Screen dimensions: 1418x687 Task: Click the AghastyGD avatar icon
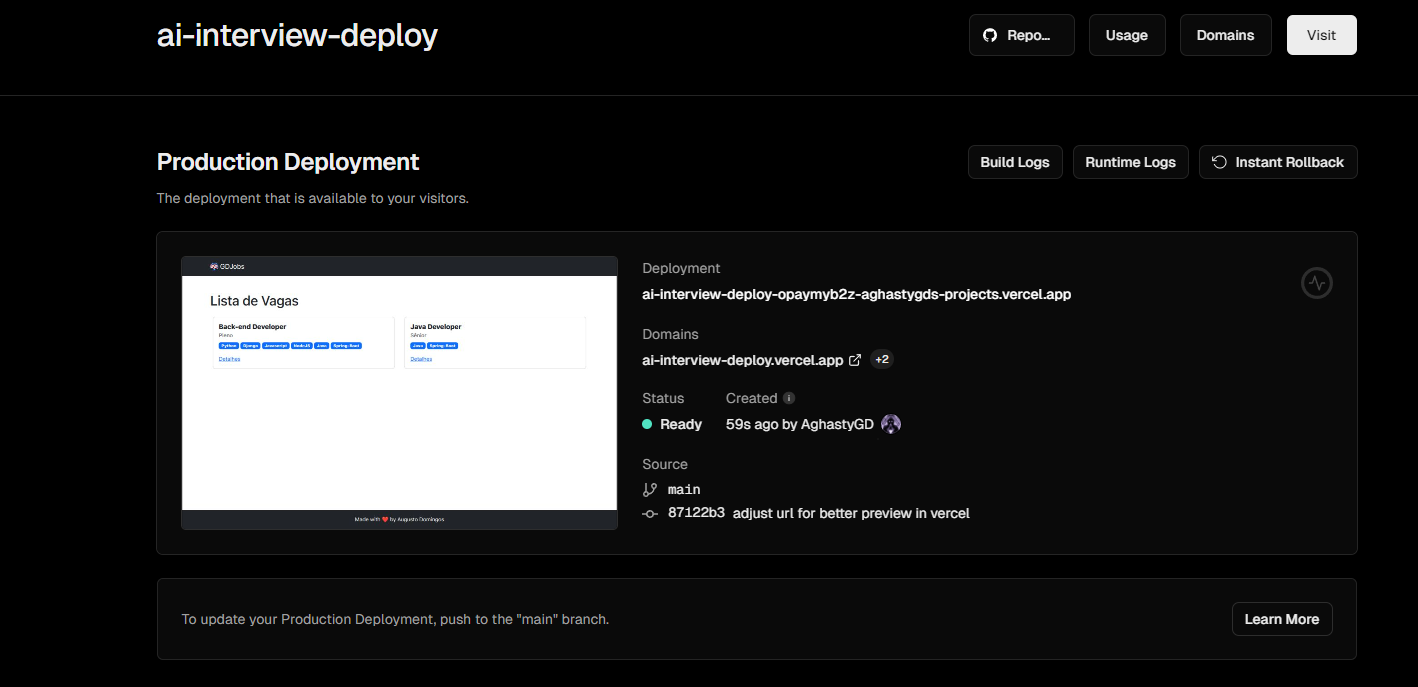tap(891, 424)
